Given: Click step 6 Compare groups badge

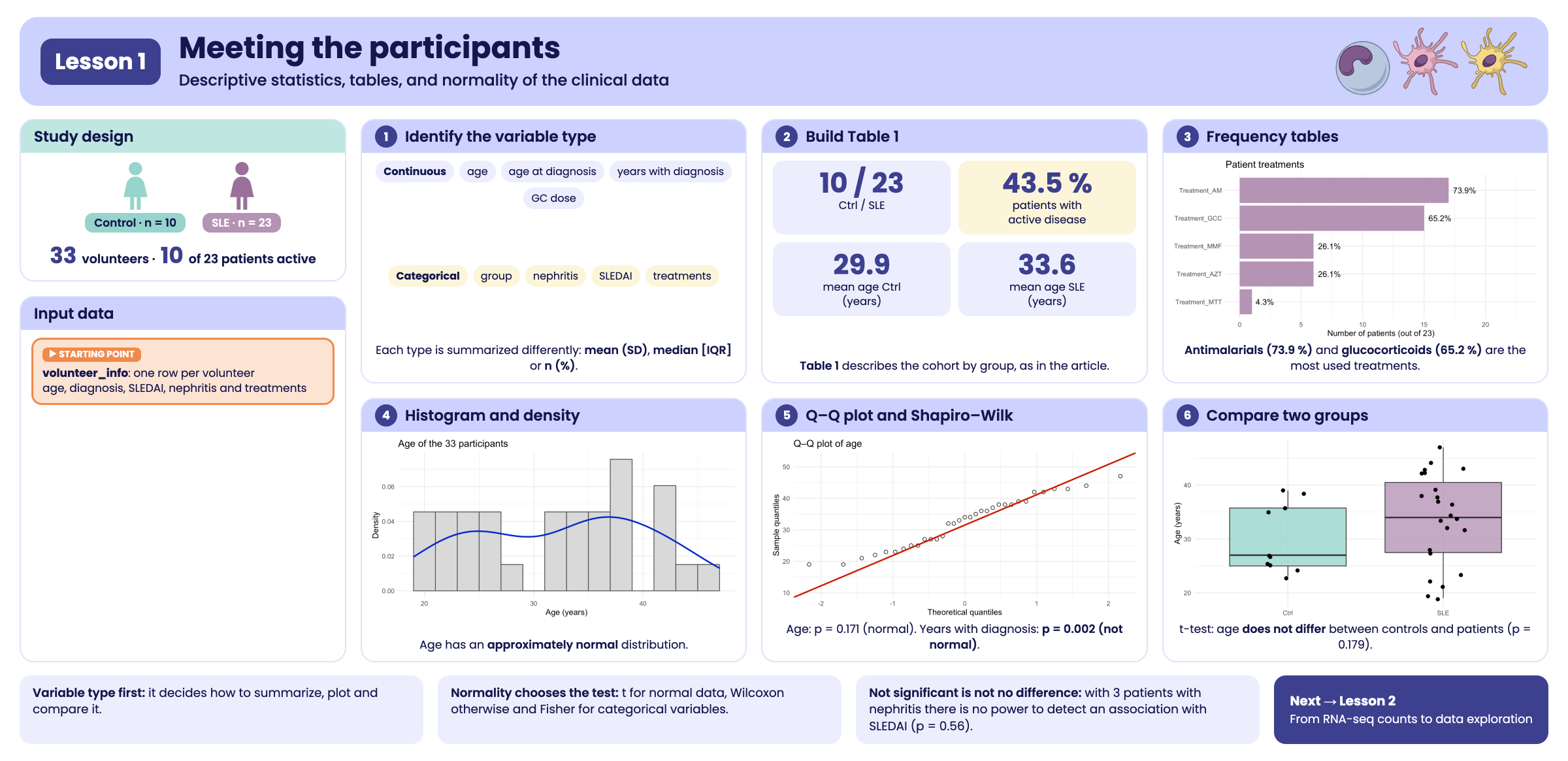Looking at the screenshot, I should pyautogui.click(x=1187, y=415).
